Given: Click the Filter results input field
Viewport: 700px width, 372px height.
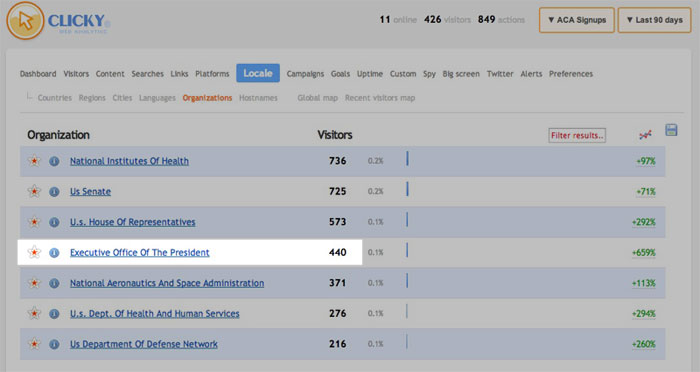Looking at the screenshot, I should tap(577, 135).
